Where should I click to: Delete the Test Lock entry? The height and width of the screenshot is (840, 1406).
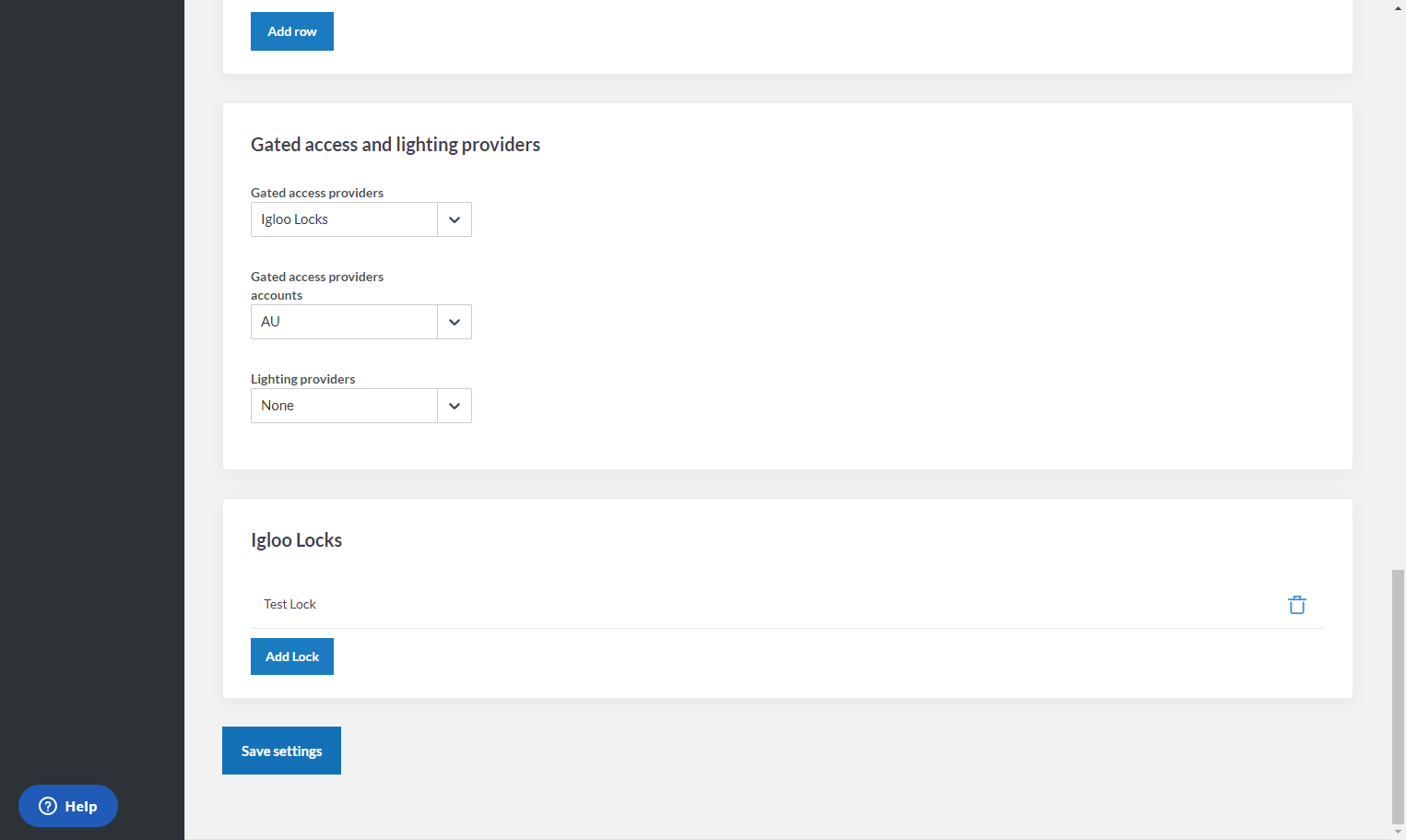pyautogui.click(x=1296, y=605)
